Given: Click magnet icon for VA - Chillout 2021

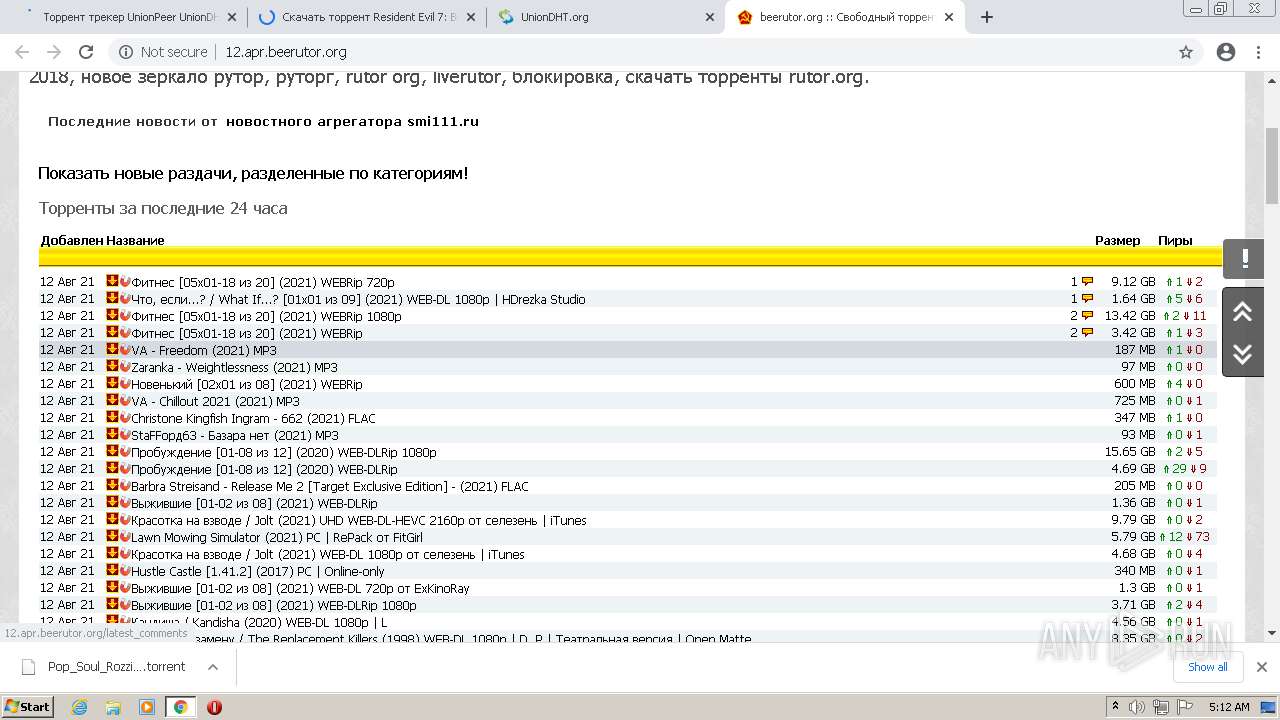Looking at the screenshot, I should [x=125, y=401].
